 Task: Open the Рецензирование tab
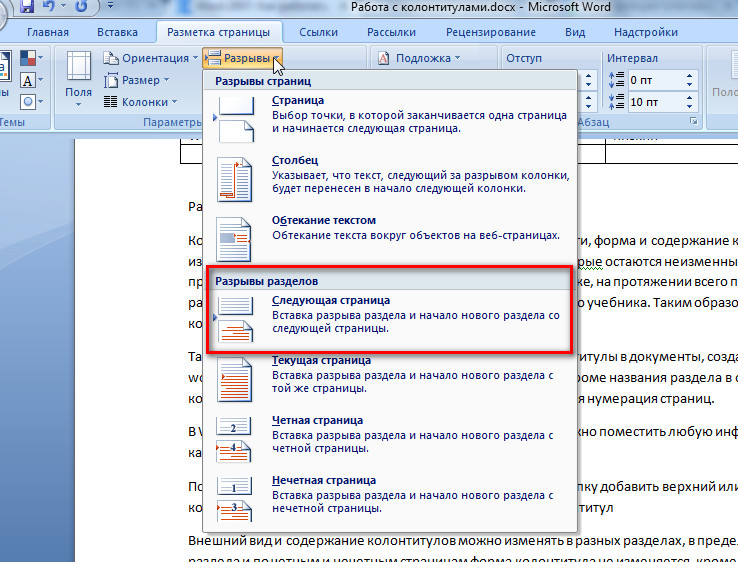pos(490,32)
